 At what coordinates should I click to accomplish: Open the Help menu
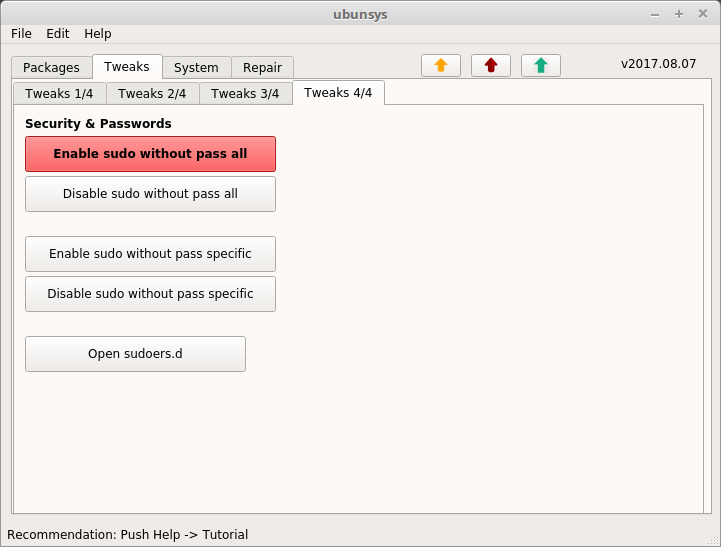tap(97, 34)
